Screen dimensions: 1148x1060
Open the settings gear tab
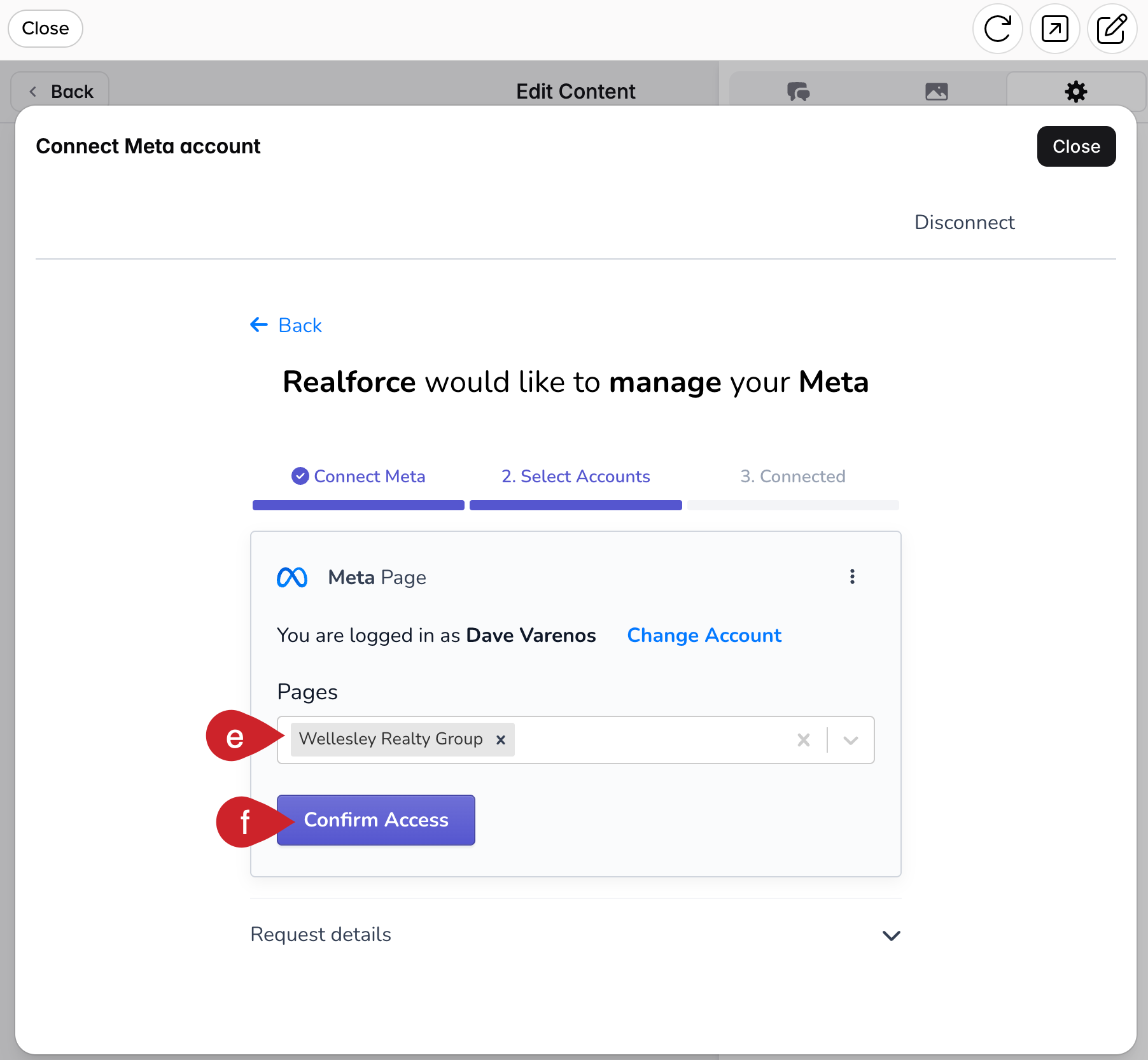(1075, 92)
